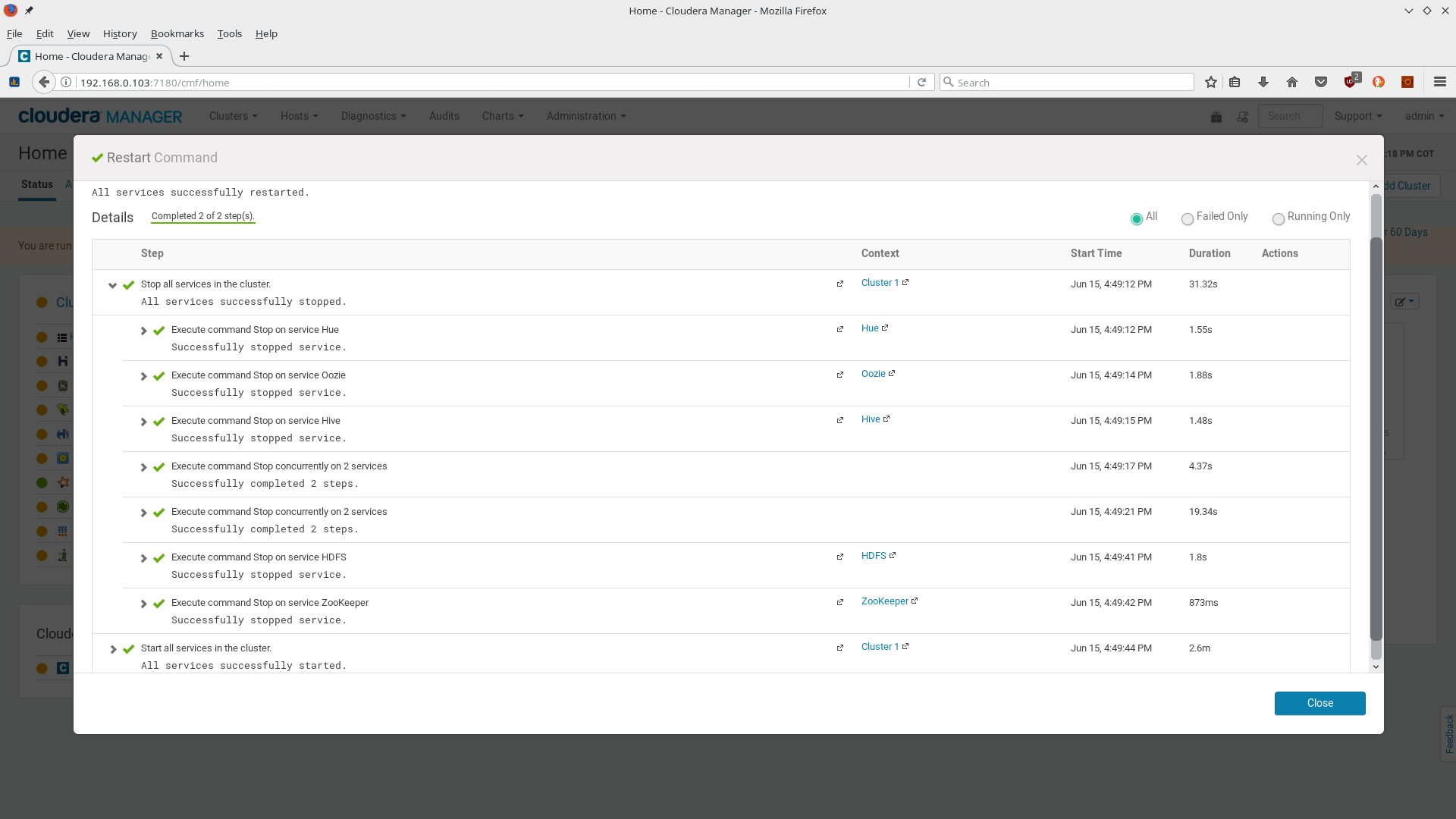
Task: Open Firefox View menu
Action: (x=78, y=33)
